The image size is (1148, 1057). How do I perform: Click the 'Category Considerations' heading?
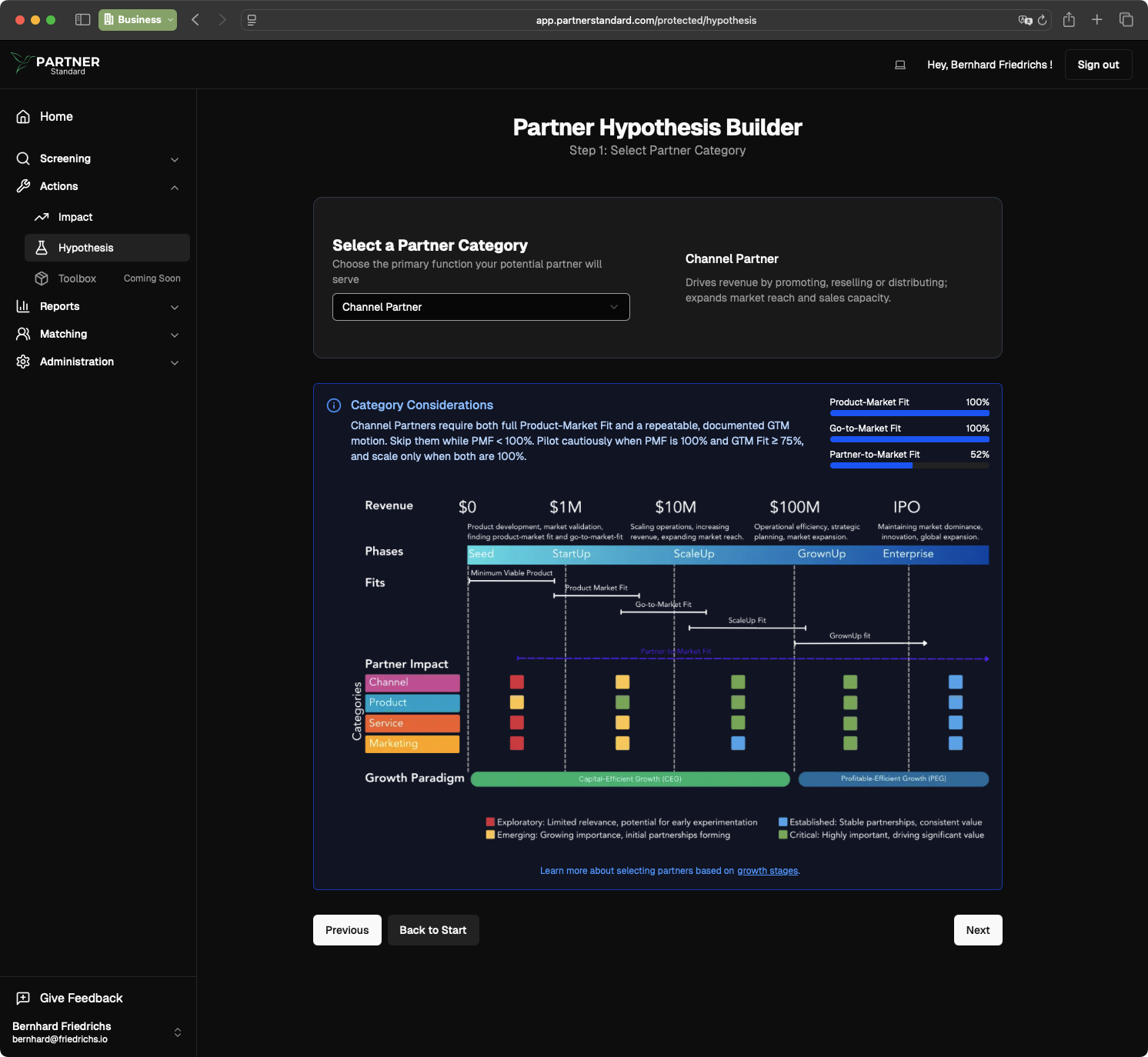click(422, 405)
